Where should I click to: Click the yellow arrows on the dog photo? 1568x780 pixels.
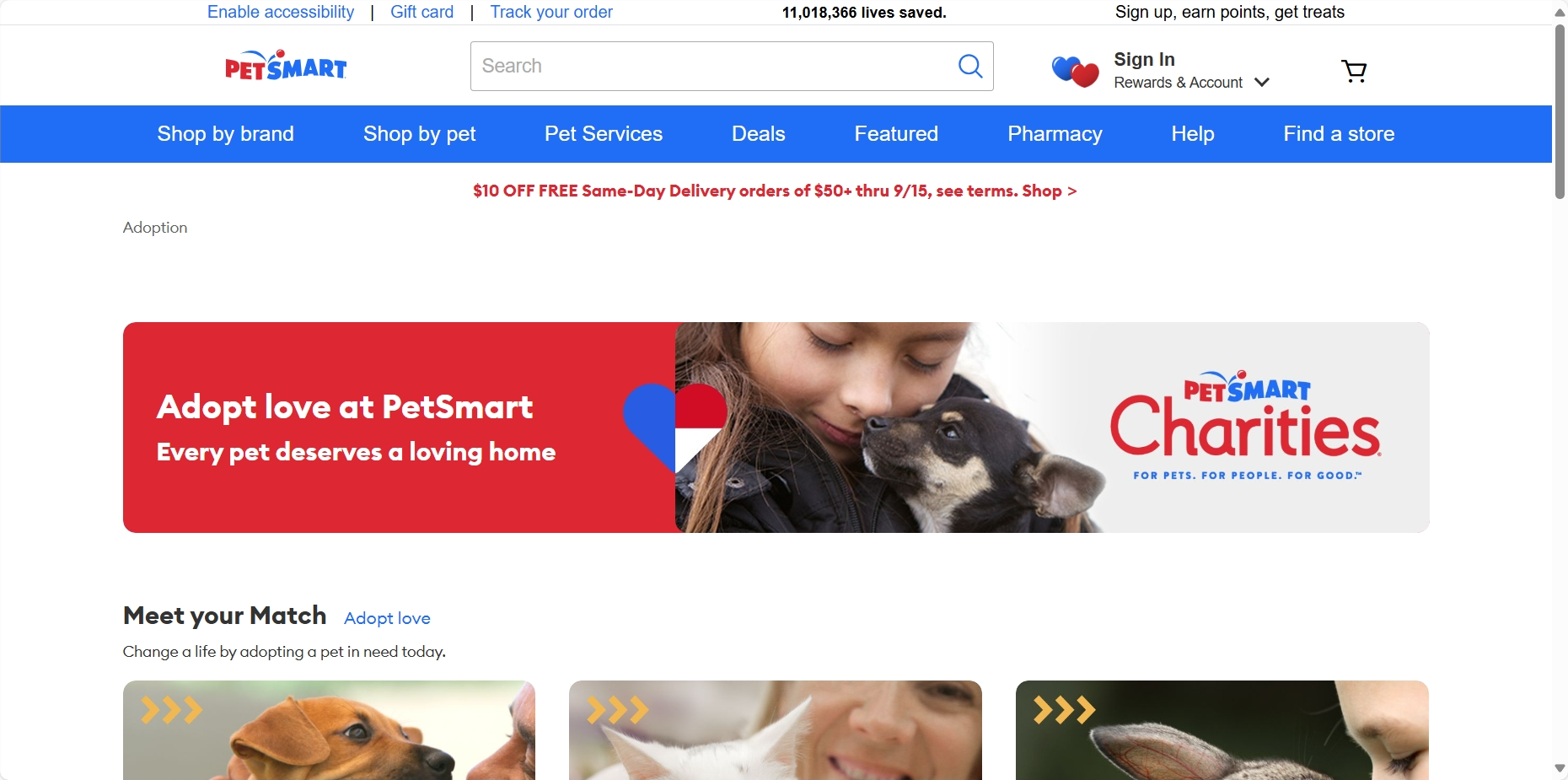click(x=172, y=710)
